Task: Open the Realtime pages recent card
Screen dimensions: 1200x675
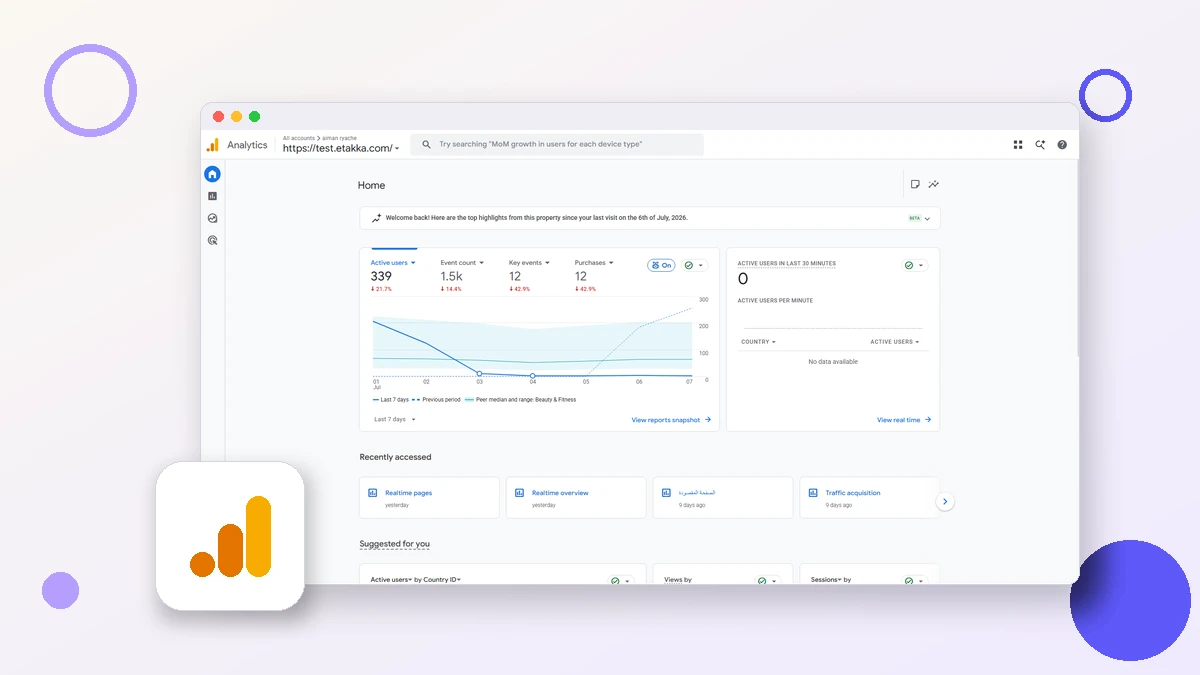Action: 429,497
